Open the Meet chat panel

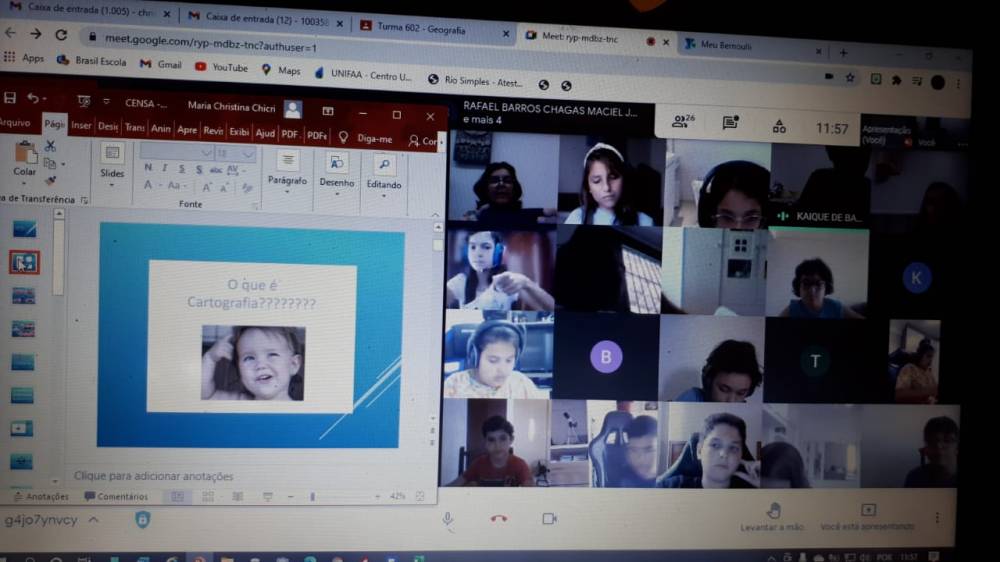point(731,123)
